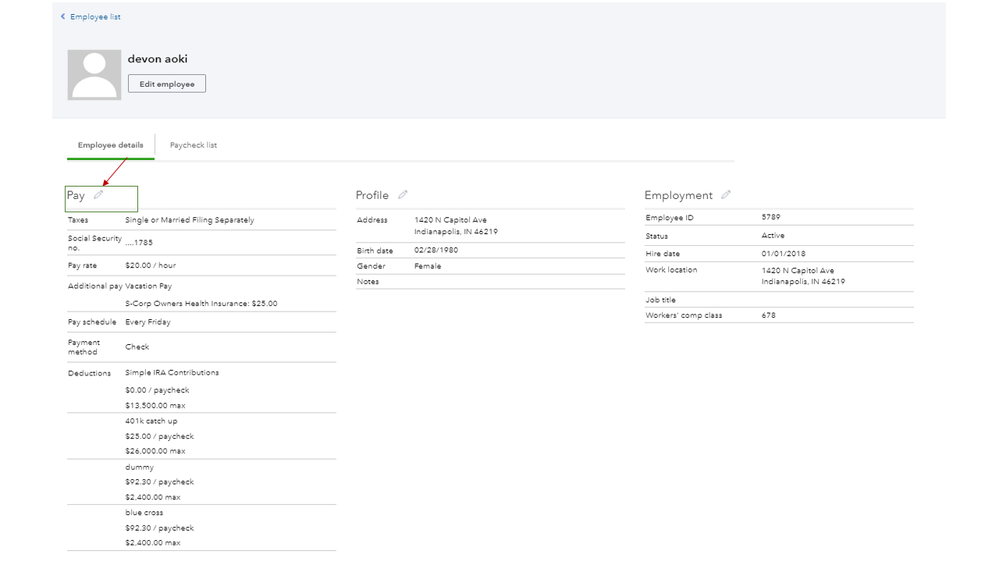This screenshot has width=999, height=562.
Task: Go back to Employee list
Action: point(95,17)
